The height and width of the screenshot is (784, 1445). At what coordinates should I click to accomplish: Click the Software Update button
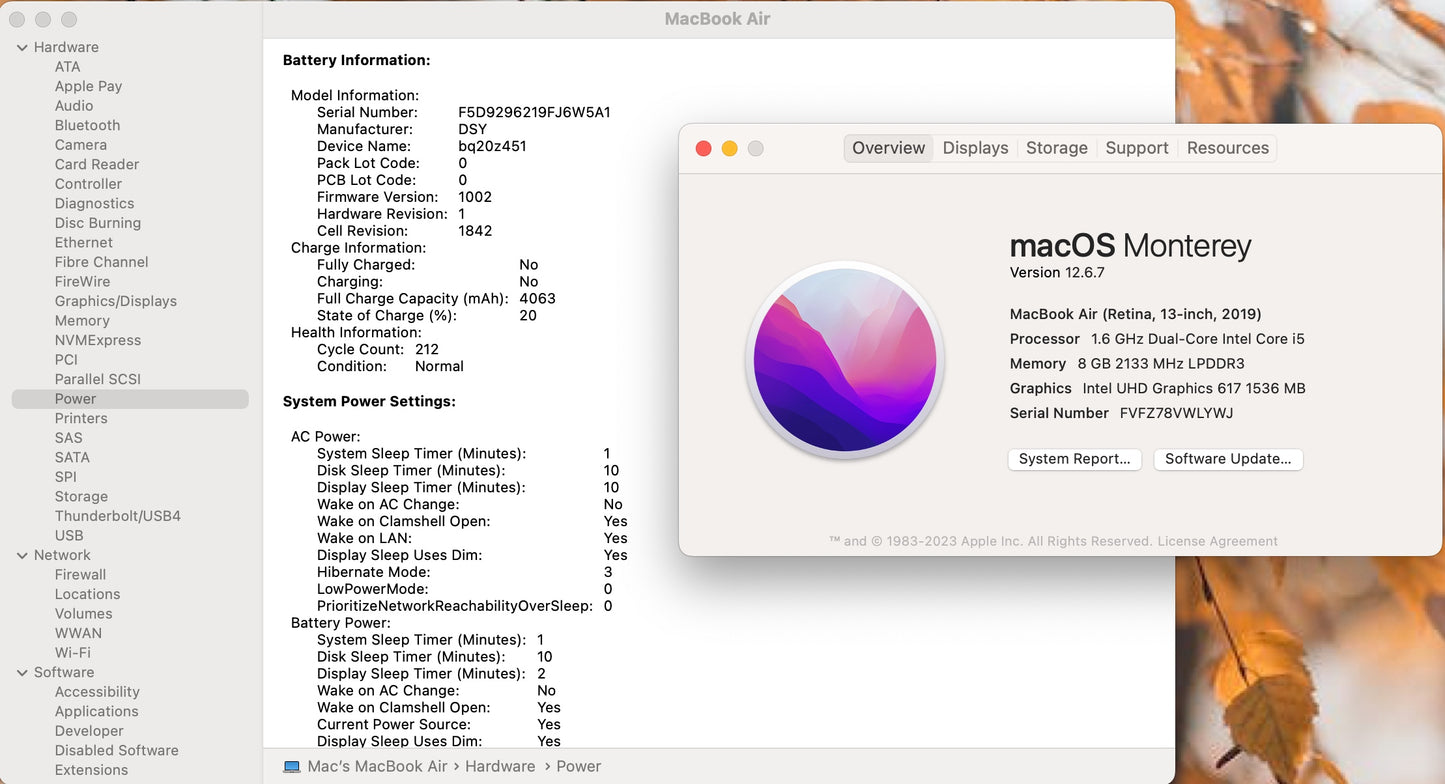pyautogui.click(x=1228, y=459)
